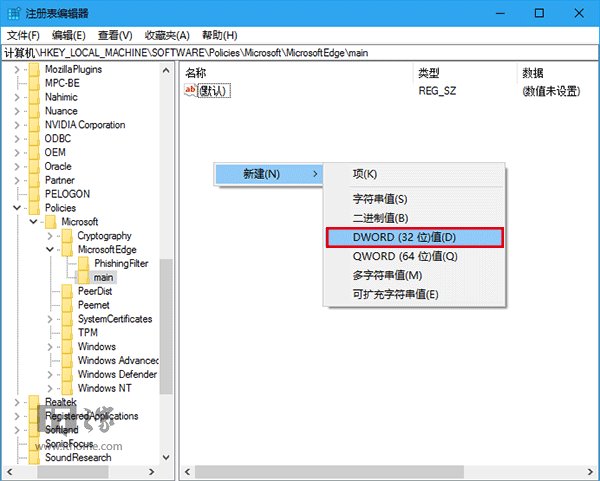Click the 新建(N) context menu item
This screenshot has height=481, width=600.
[x=269, y=174]
